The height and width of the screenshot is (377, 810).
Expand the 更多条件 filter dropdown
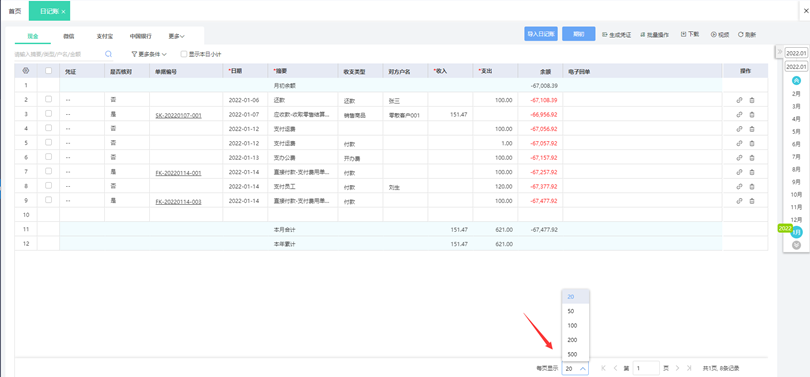[x=149, y=54]
